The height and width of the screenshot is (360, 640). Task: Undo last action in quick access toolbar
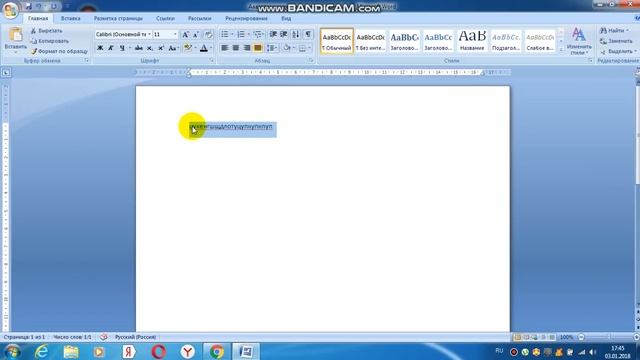38,7
